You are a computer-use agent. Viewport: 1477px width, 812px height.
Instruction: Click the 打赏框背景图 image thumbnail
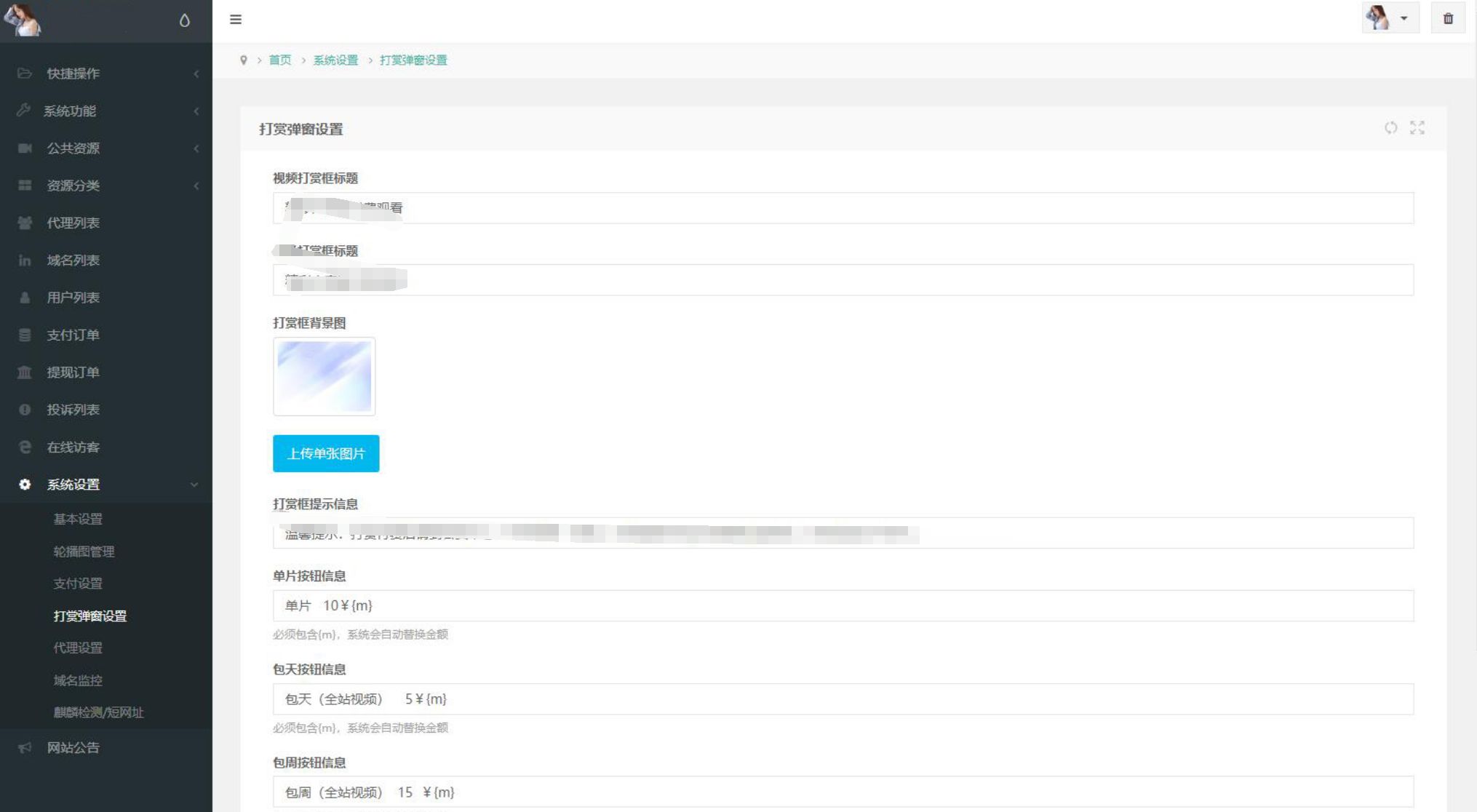[x=324, y=376]
